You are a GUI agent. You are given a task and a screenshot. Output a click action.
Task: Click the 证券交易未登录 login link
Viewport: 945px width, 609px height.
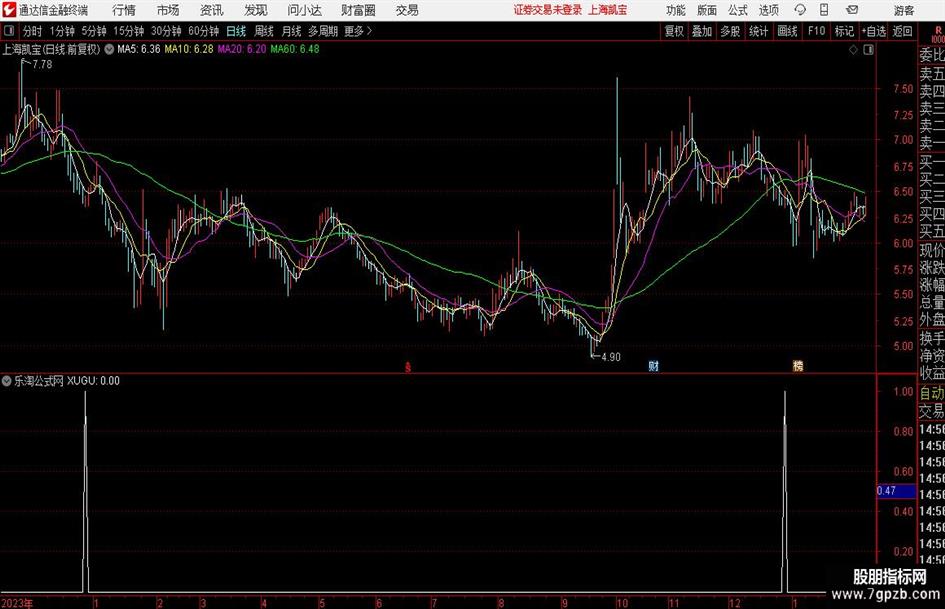point(548,10)
